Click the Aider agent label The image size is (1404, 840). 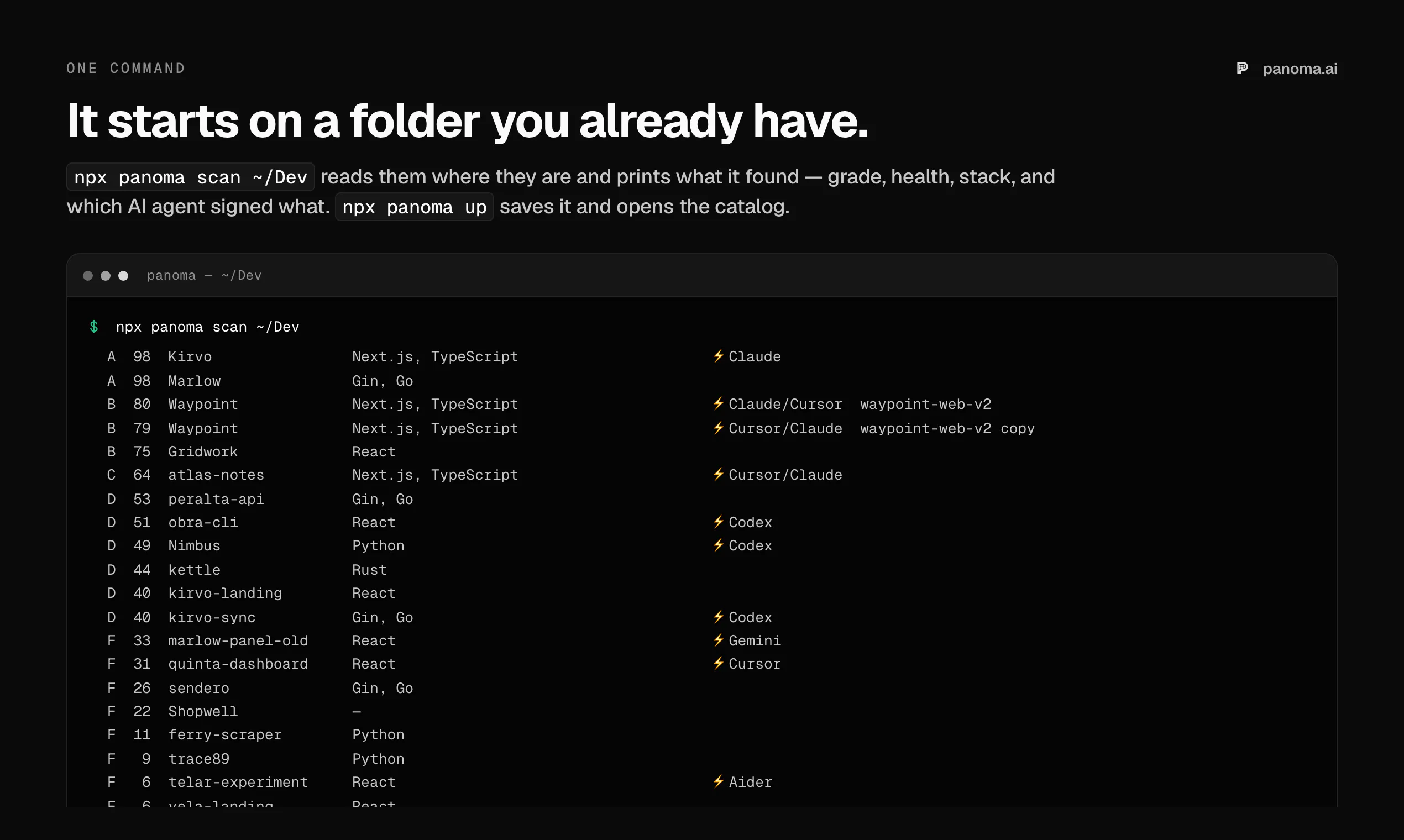click(750, 783)
